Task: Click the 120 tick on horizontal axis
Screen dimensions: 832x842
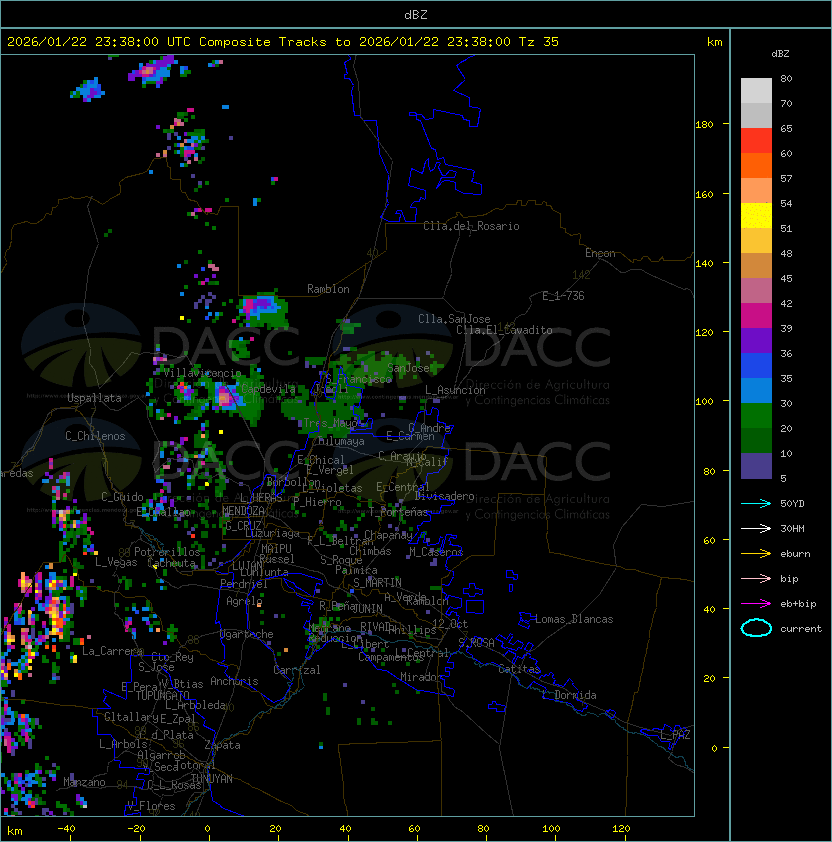Action: click(621, 829)
